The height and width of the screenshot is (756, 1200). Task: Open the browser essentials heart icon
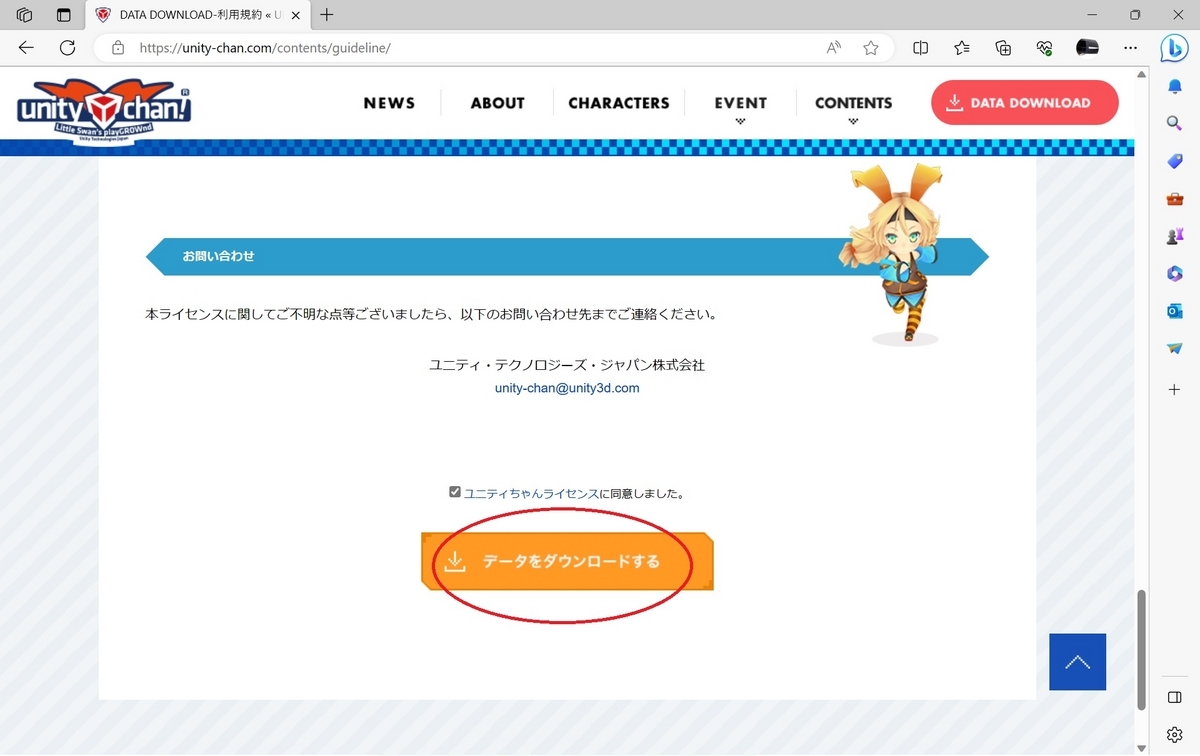[1045, 47]
